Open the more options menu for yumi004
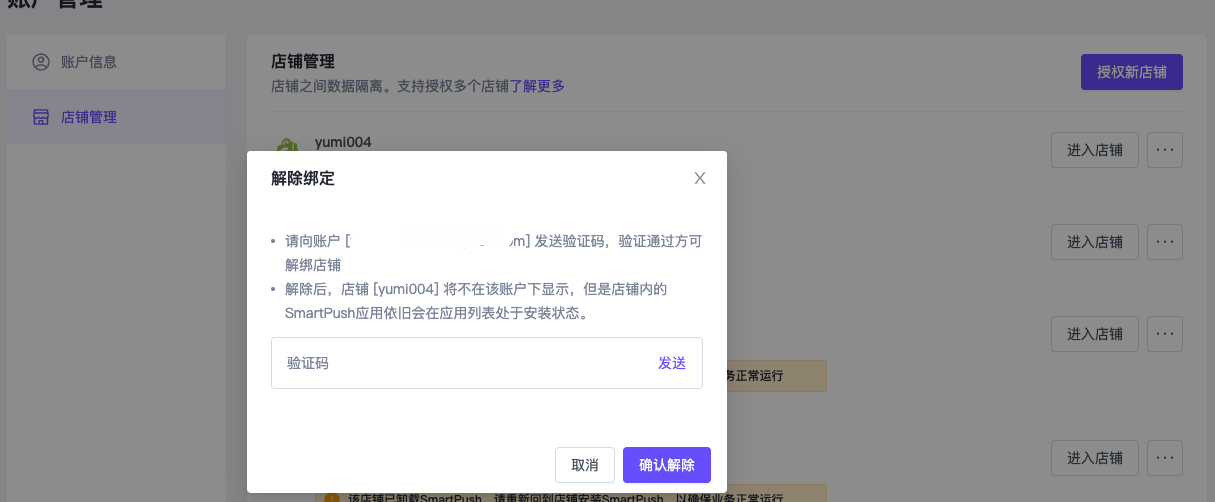The width and height of the screenshot is (1215, 502). [1164, 150]
